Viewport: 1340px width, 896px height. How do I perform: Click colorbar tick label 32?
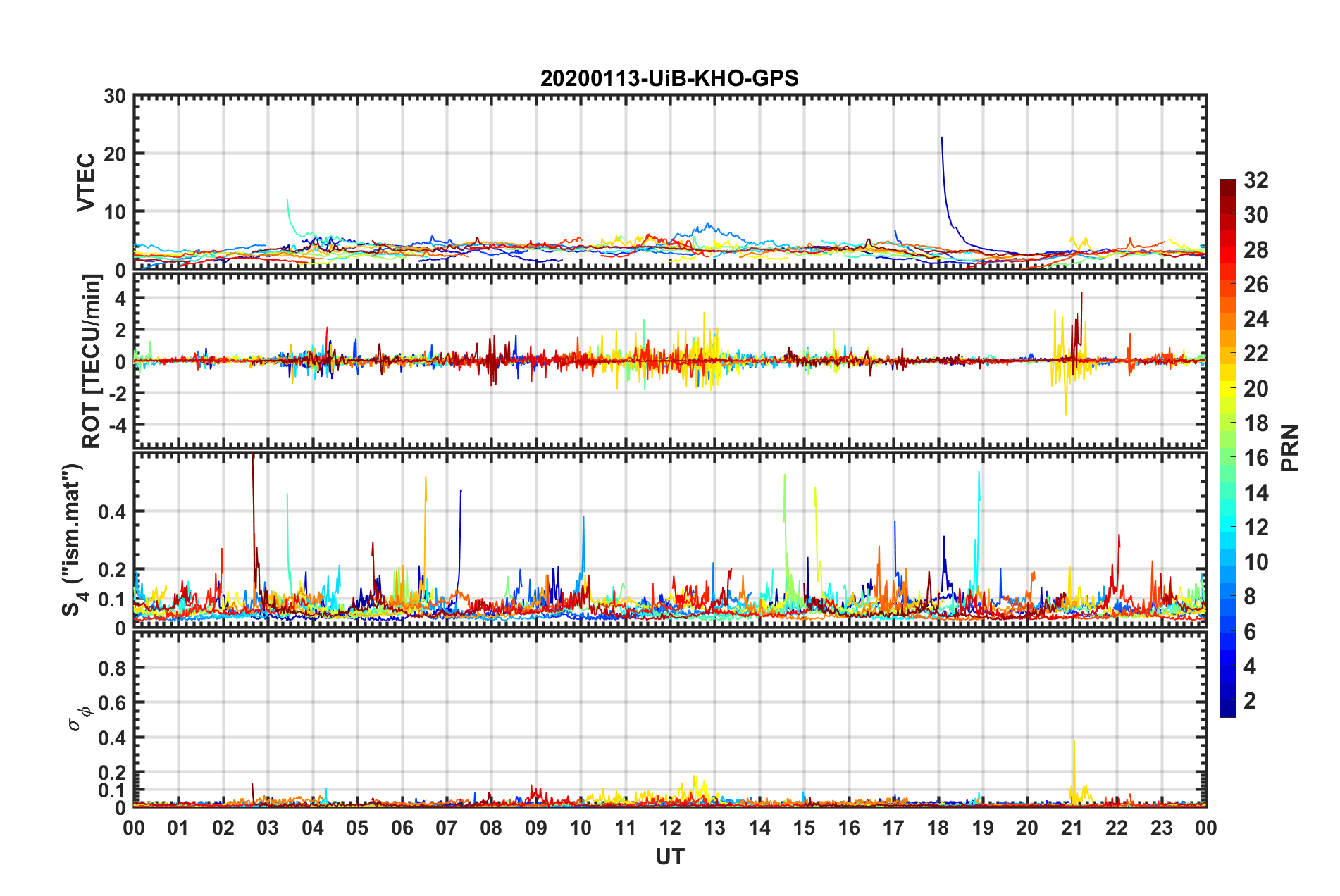click(x=1255, y=180)
